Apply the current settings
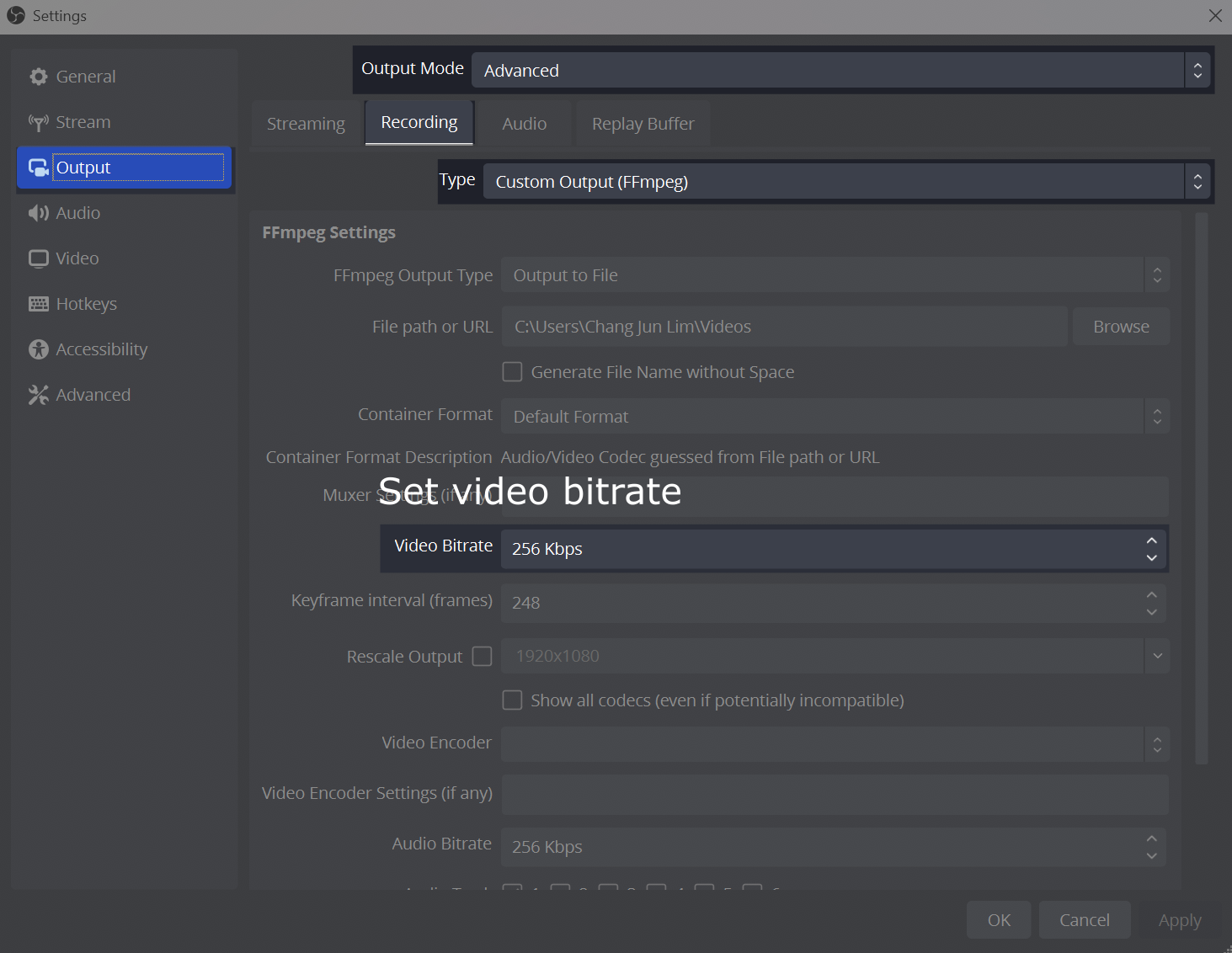1232x953 pixels. point(1179,919)
